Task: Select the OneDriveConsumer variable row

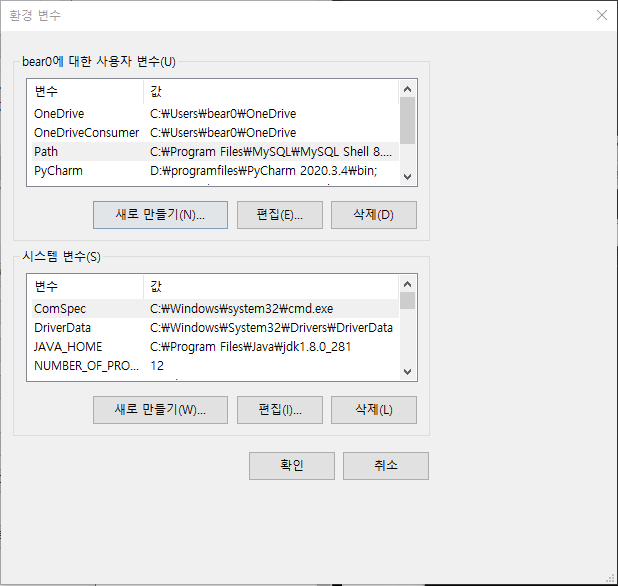Action: point(215,133)
